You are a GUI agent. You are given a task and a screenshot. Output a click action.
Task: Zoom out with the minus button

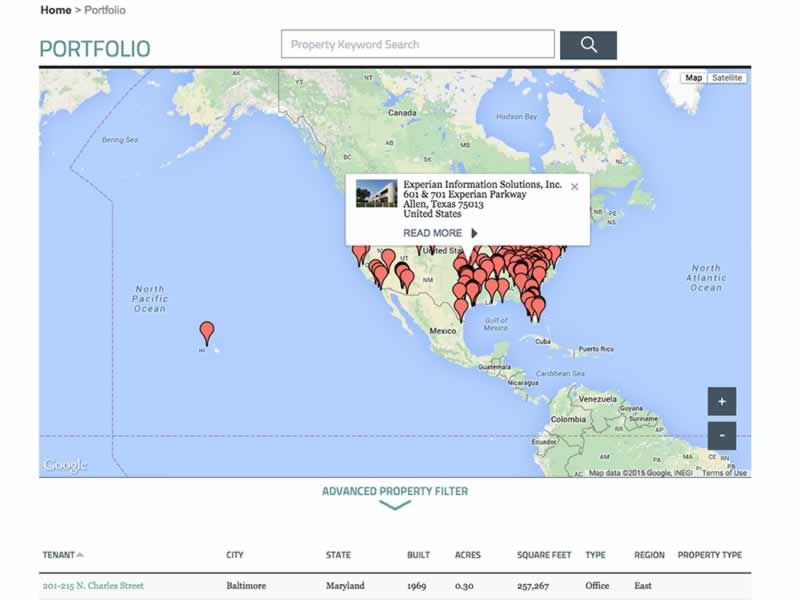721,436
